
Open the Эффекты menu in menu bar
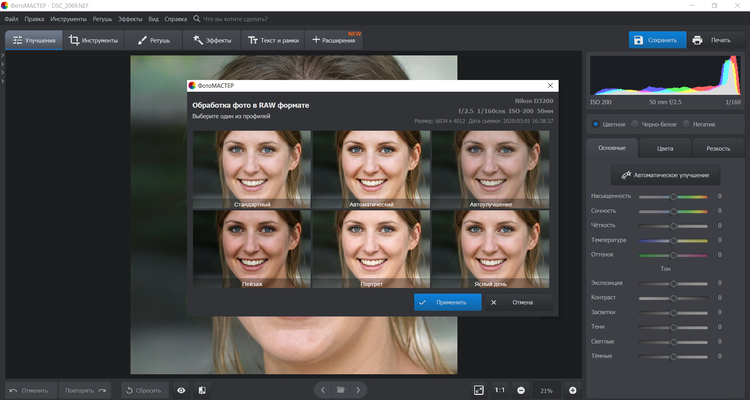pos(130,19)
